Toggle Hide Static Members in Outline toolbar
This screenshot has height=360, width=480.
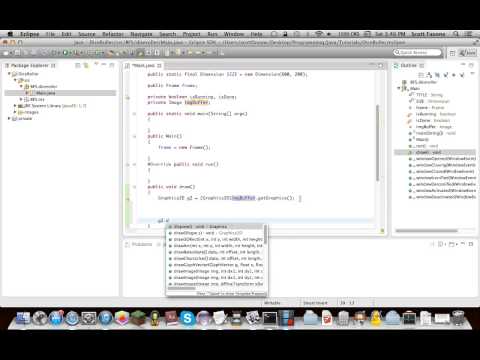pos(446,75)
